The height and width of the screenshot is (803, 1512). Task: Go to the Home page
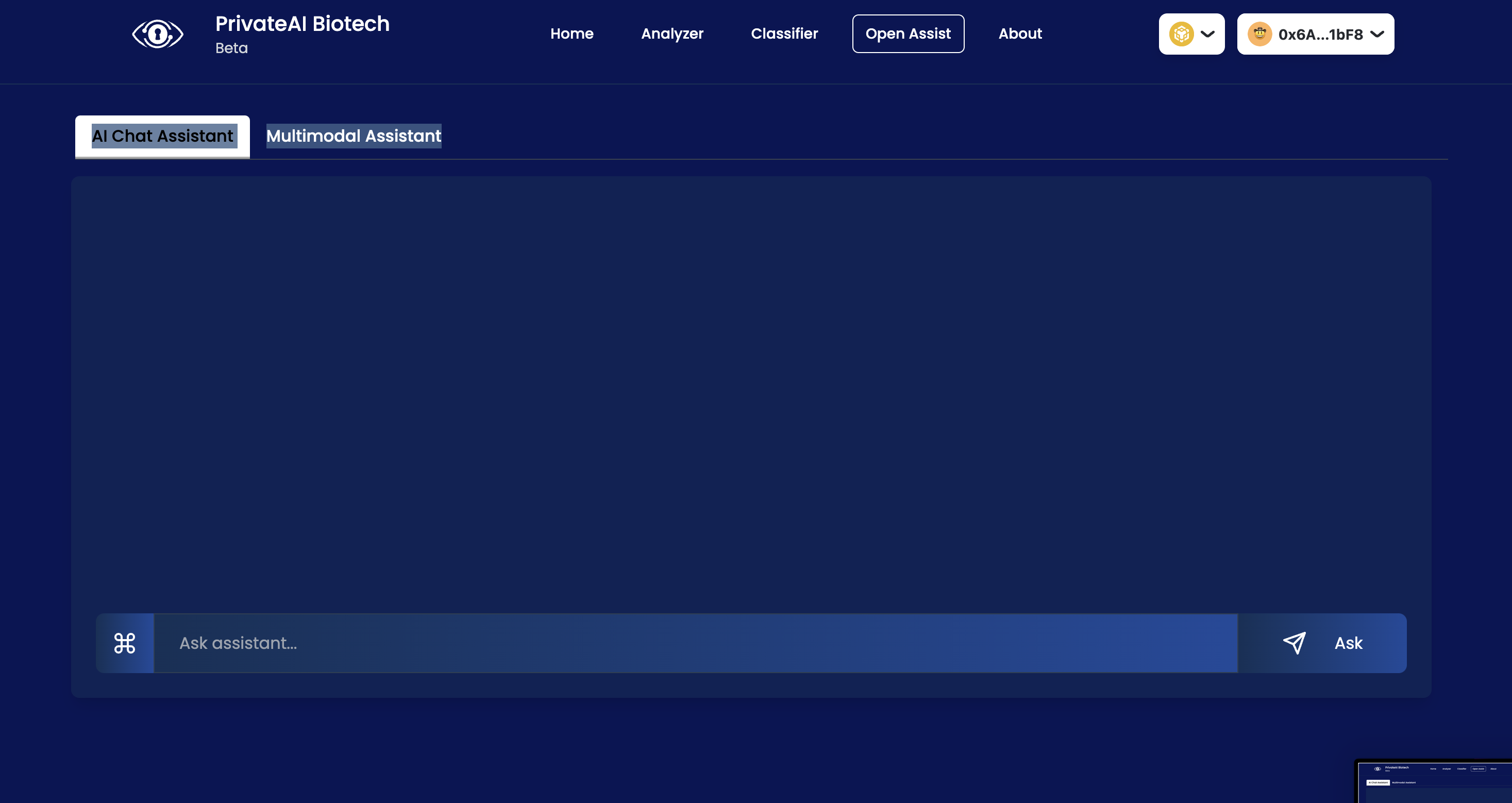tap(572, 34)
